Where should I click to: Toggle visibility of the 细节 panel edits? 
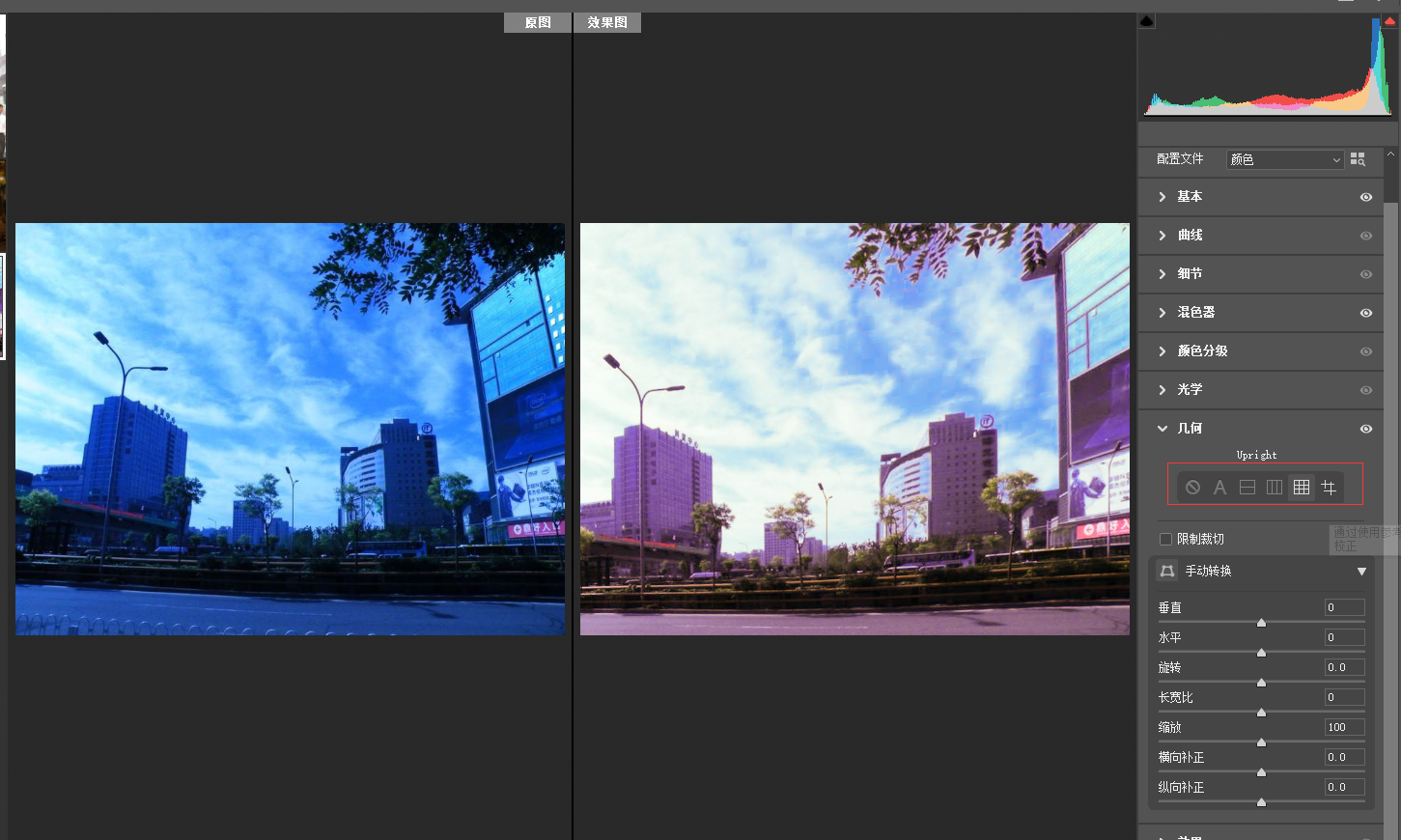(1365, 274)
